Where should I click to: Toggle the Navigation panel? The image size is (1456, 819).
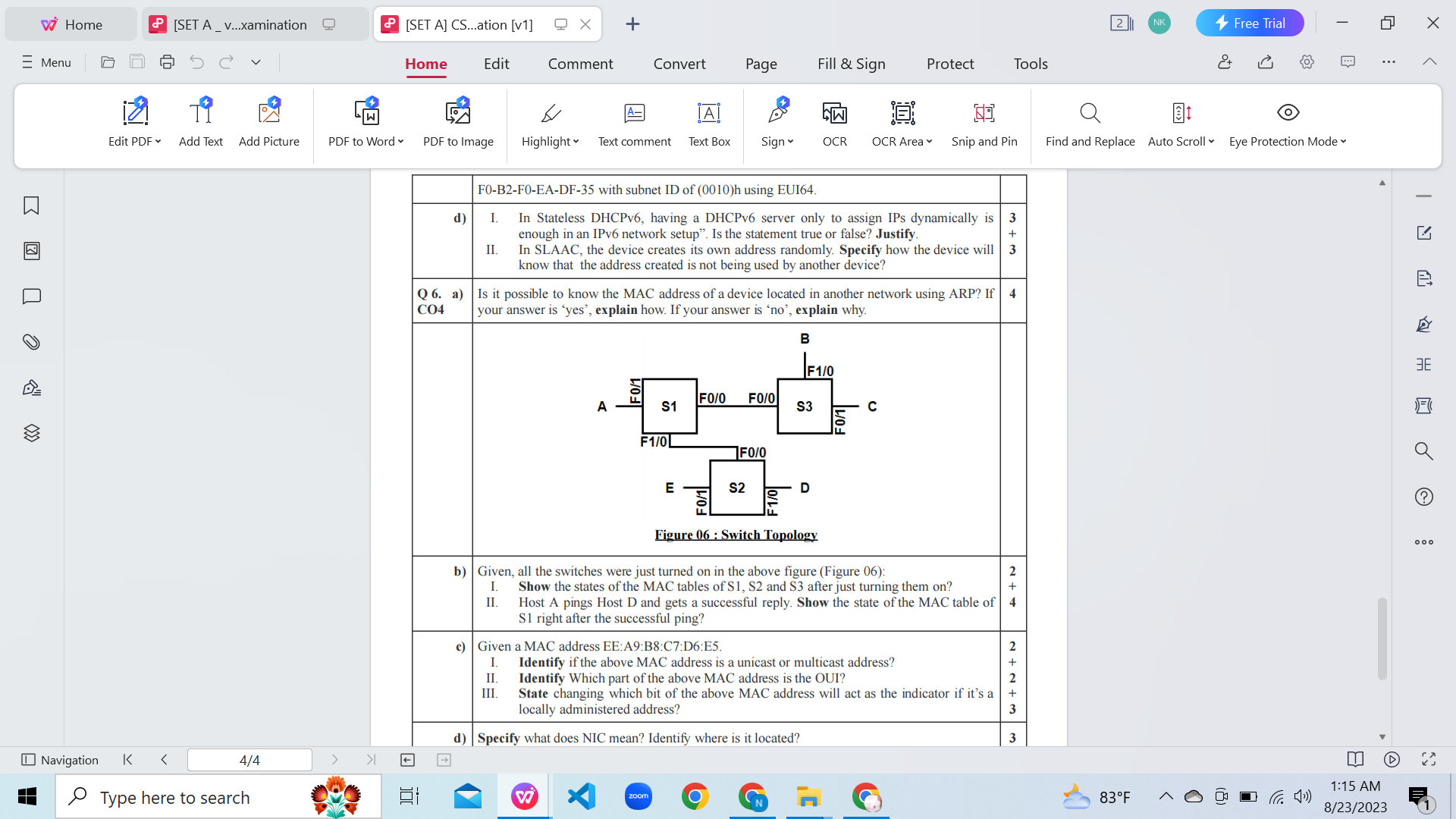61,759
